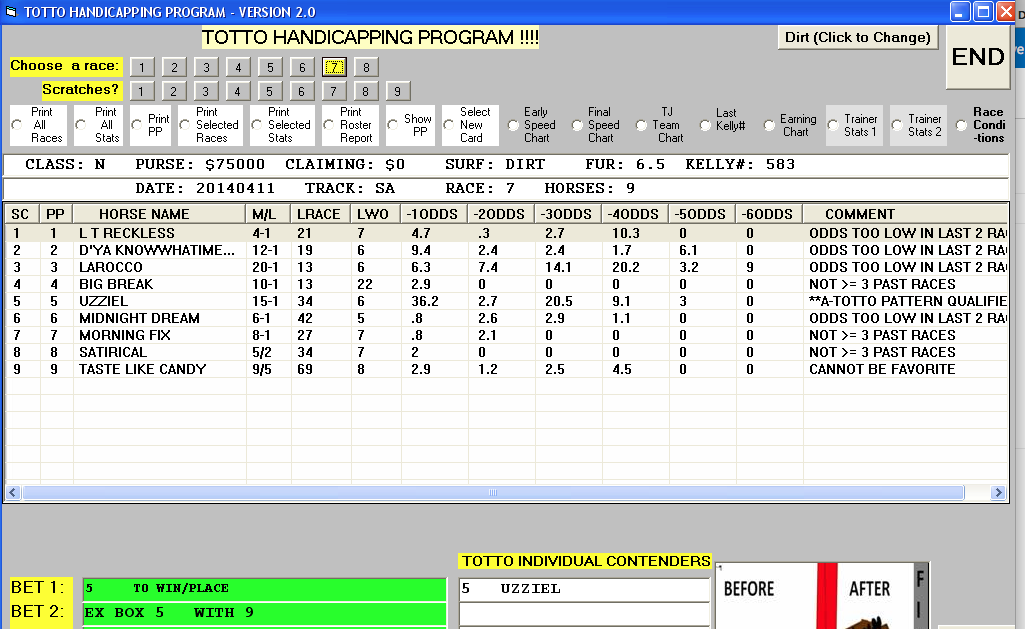Scratch horse number 6

(x=301, y=92)
